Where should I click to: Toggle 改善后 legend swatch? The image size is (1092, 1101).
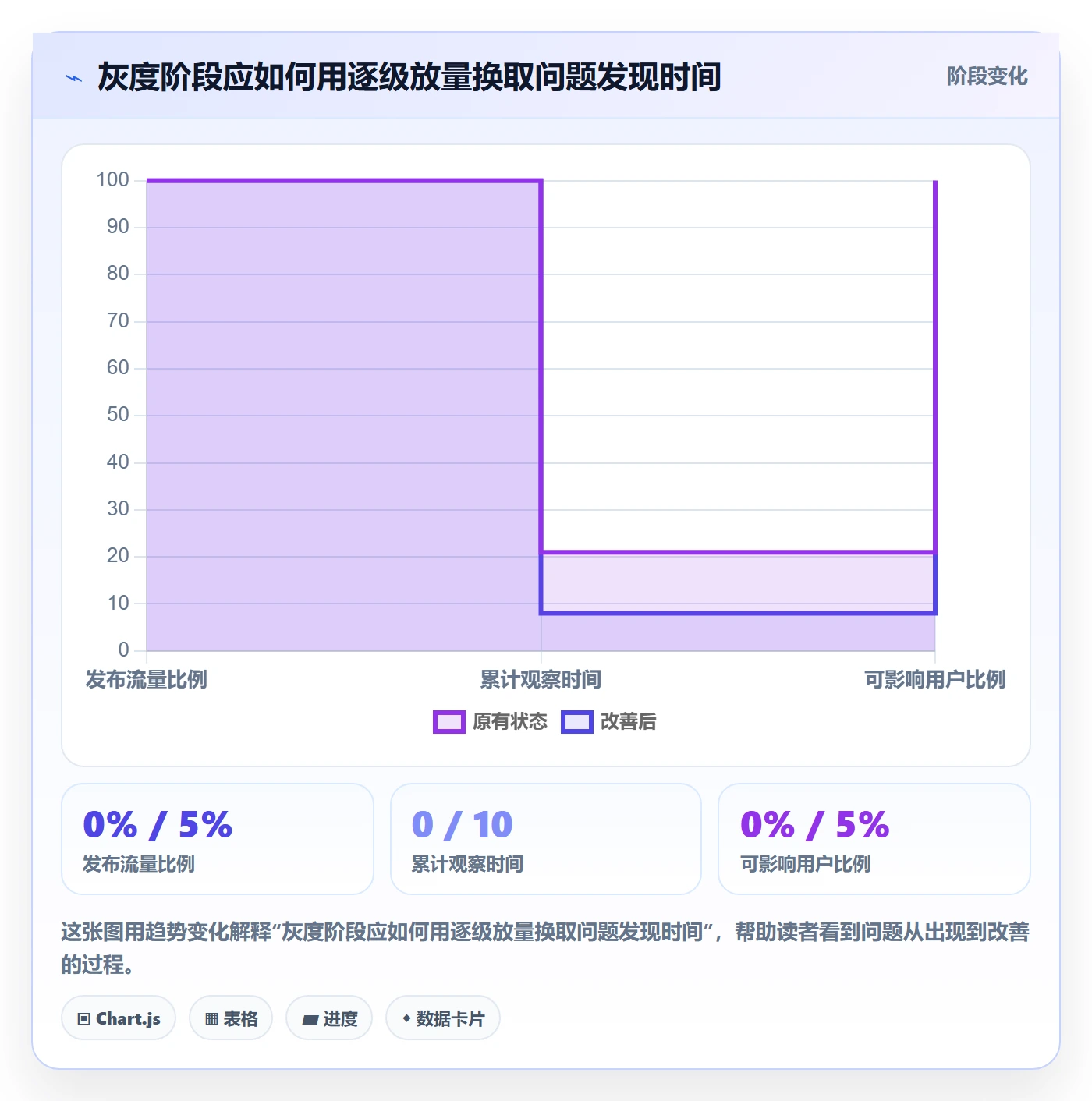(x=577, y=722)
